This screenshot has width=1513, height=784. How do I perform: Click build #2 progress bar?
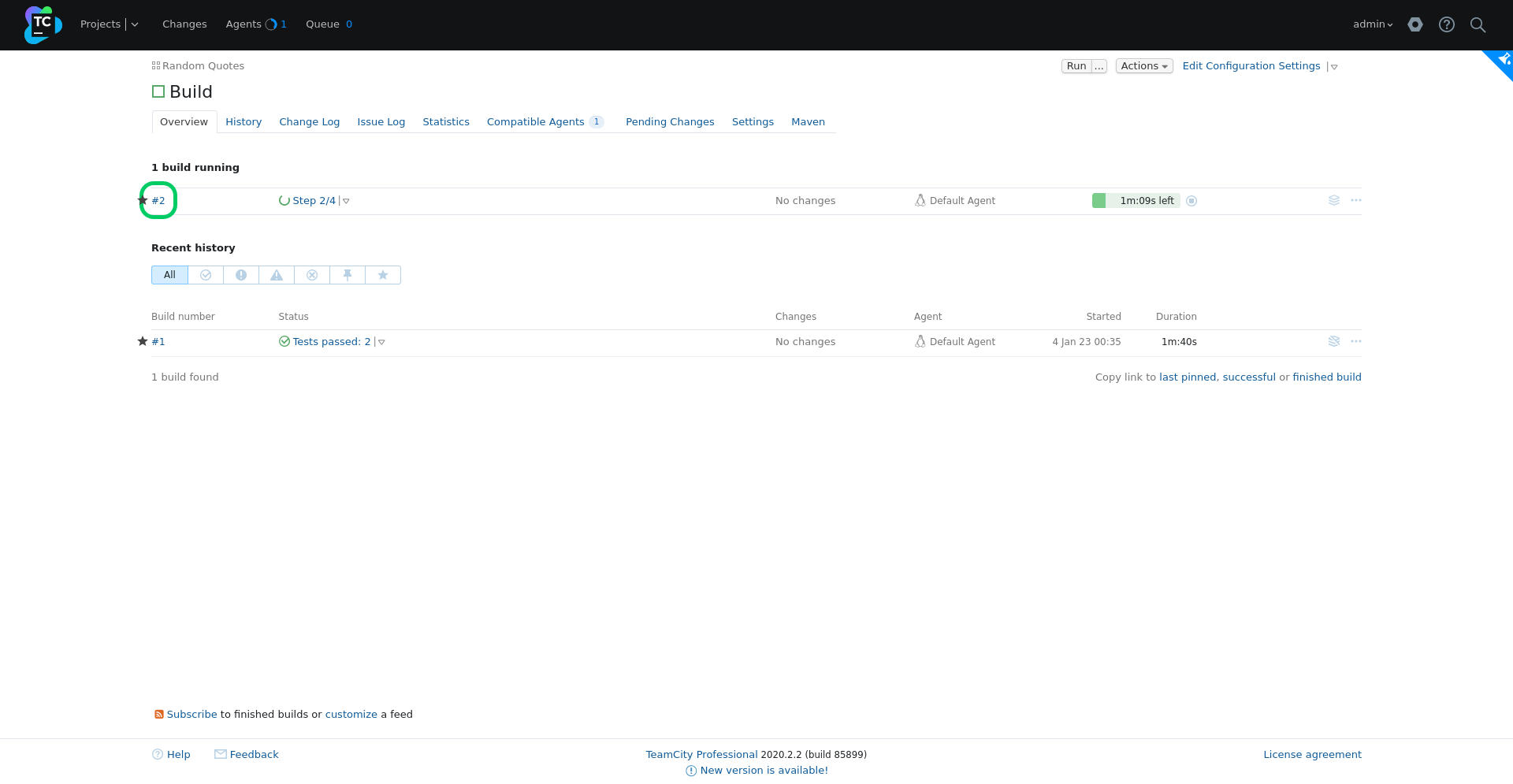click(1136, 200)
